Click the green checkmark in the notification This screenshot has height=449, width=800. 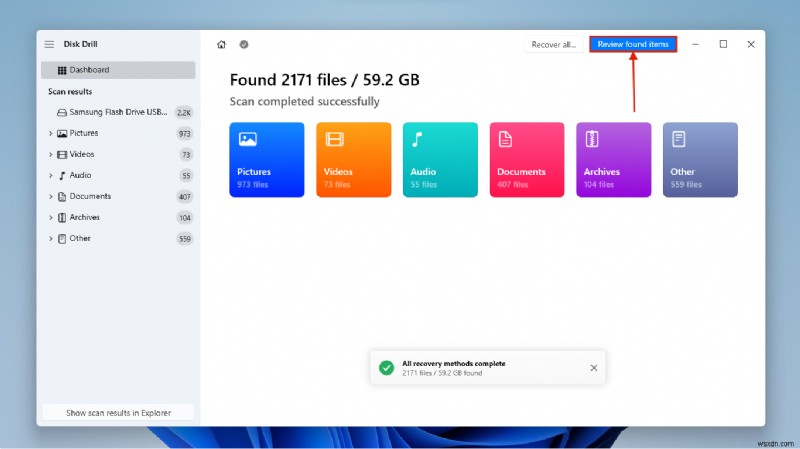386,368
